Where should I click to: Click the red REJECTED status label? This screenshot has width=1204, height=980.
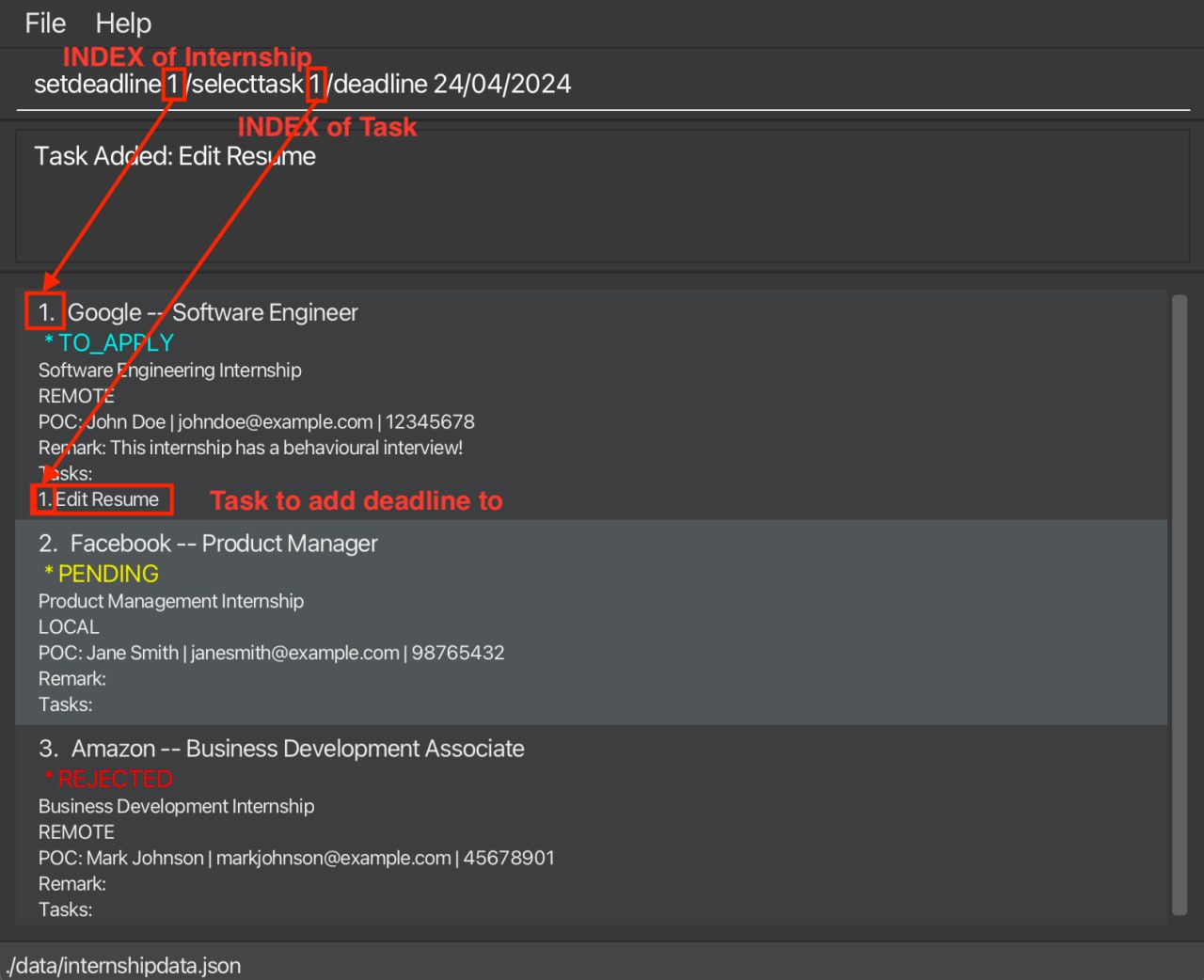point(115,779)
